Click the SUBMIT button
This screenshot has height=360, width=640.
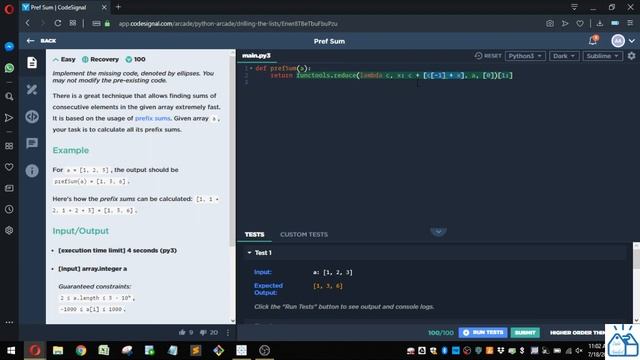(x=525, y=333)
